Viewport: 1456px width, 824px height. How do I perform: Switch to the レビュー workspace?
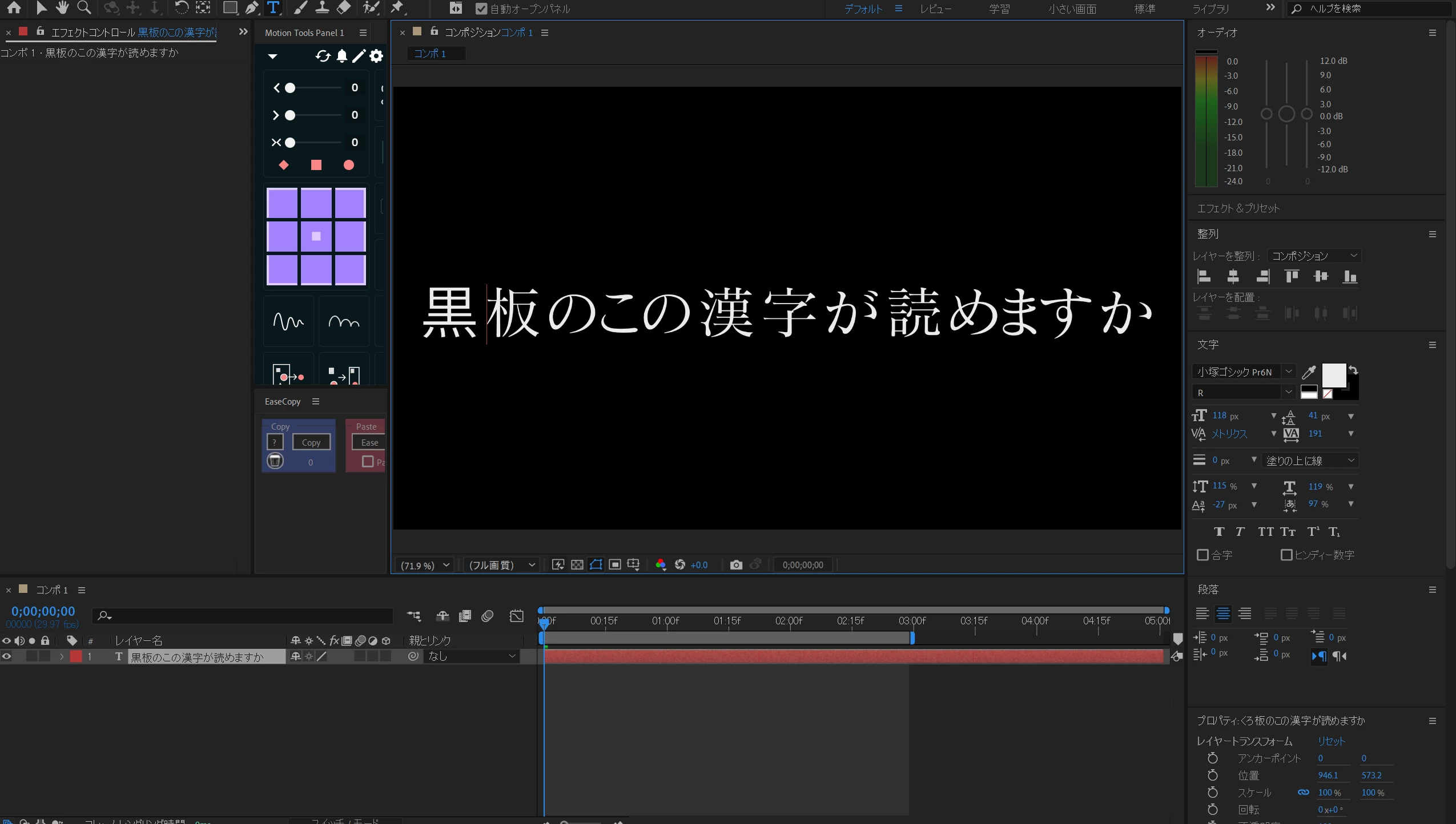click(x=935, y=9)
